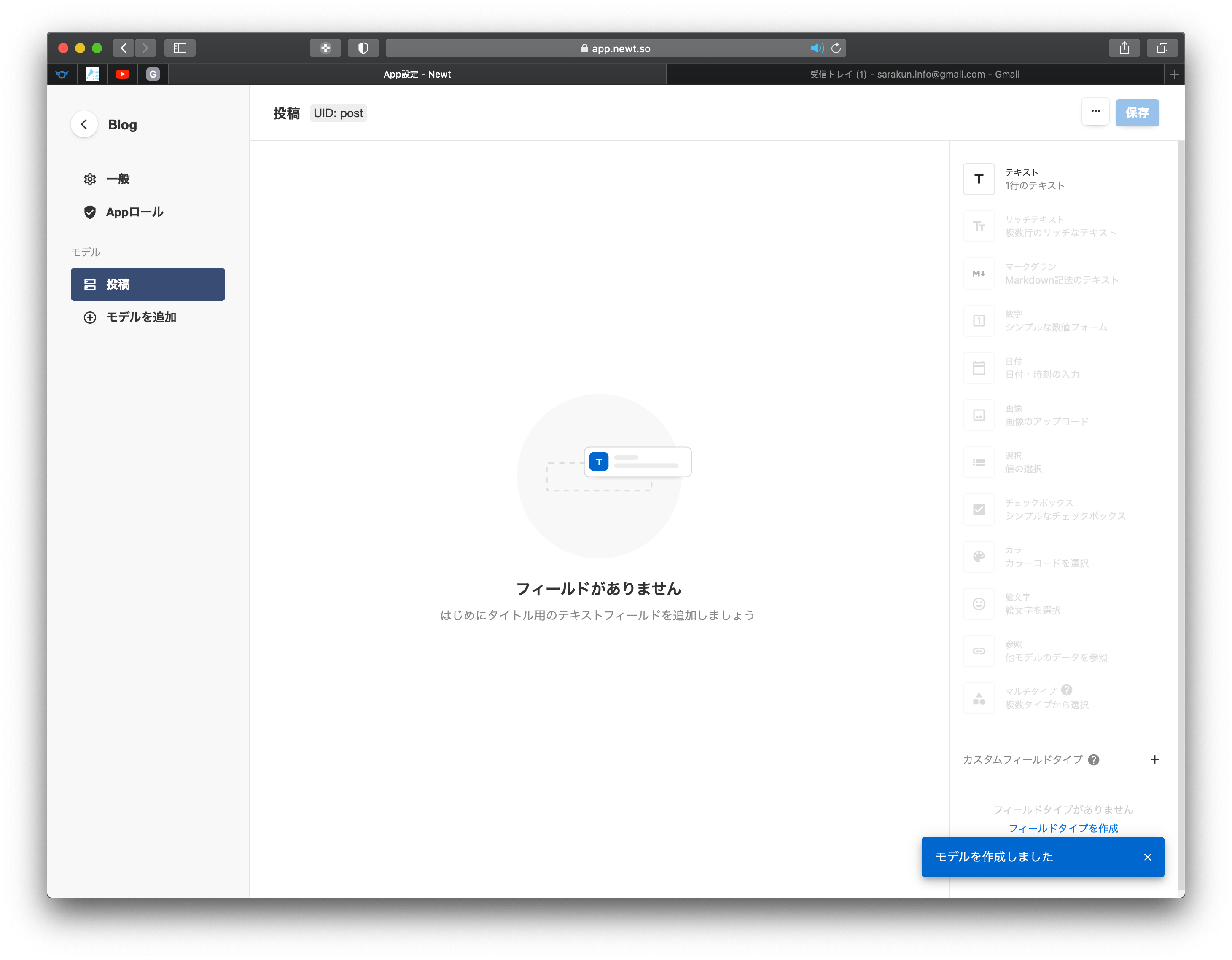Switch to the App設定 - Newt tab
The width and height of the screenshot is (1232, 960).
[x=417, y=75]
